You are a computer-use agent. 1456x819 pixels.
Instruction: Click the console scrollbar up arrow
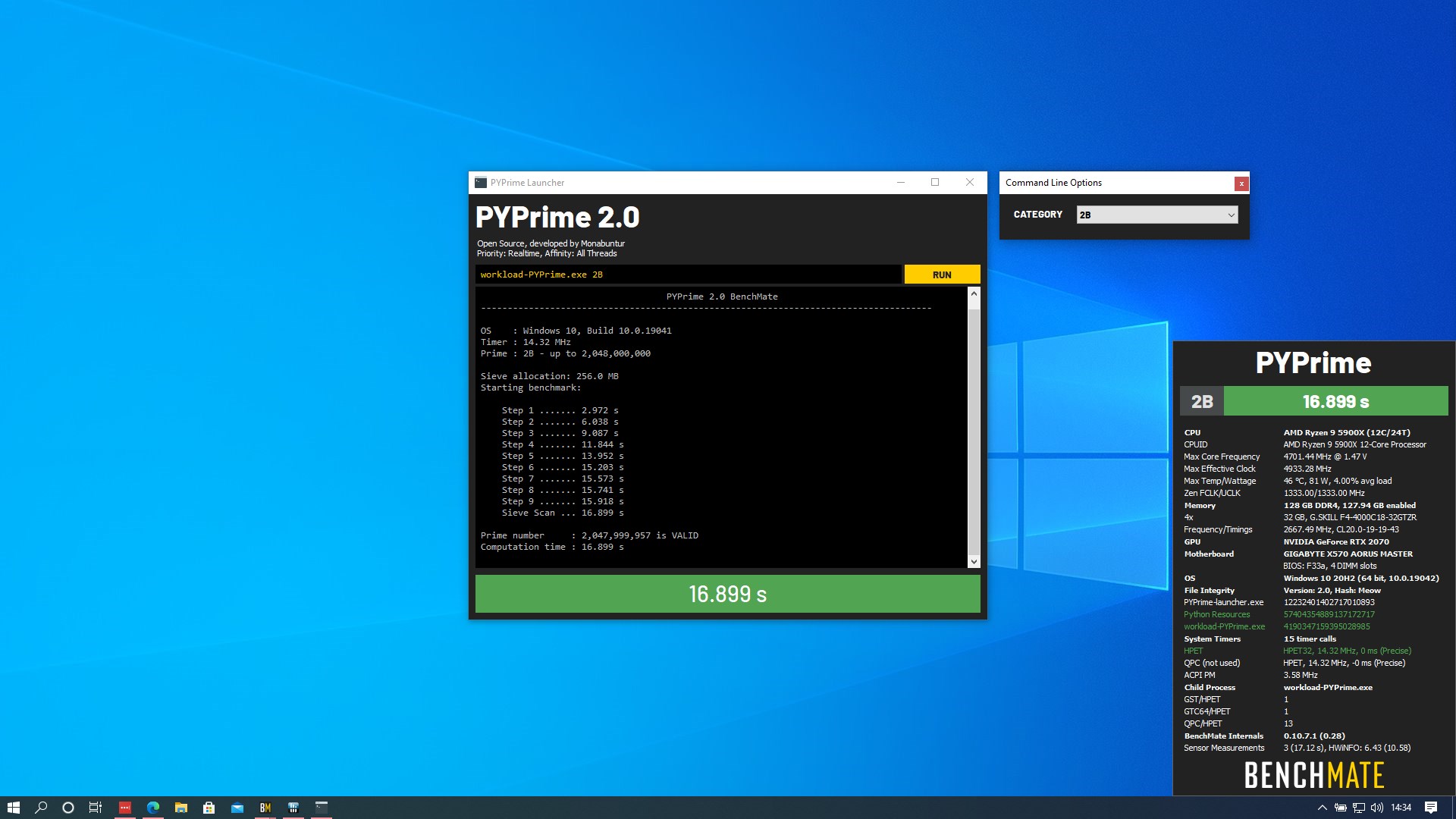click(974, 293)
